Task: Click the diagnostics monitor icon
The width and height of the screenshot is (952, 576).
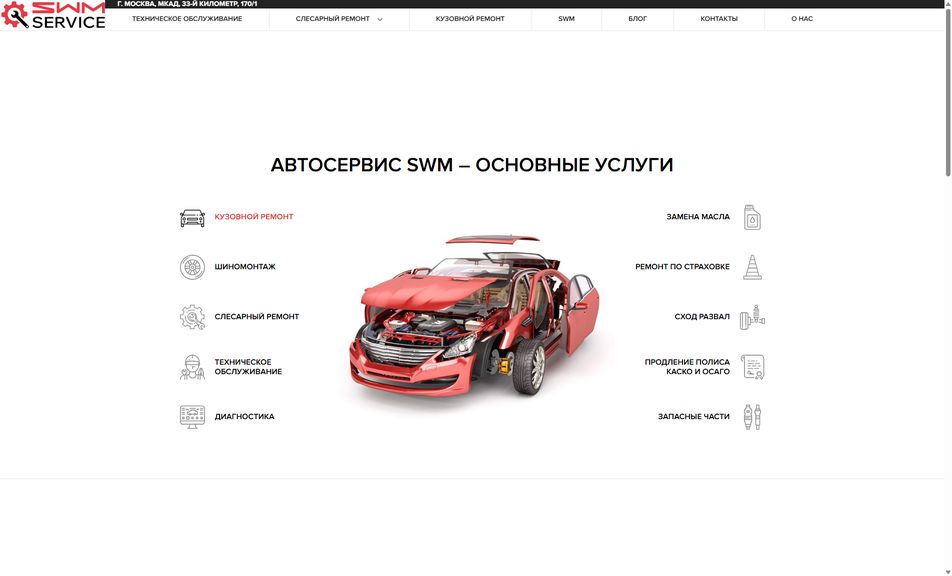Action: click(x=192, y=417)
